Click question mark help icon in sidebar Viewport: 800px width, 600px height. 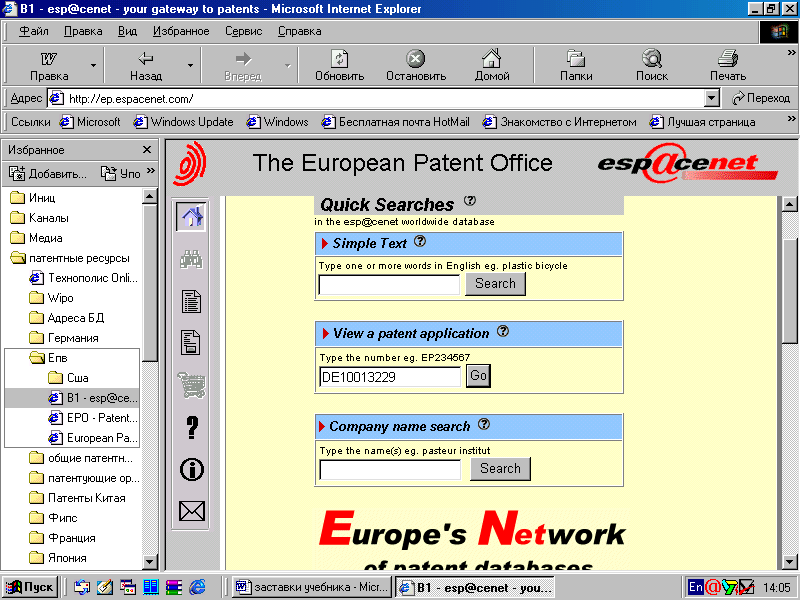192,428
